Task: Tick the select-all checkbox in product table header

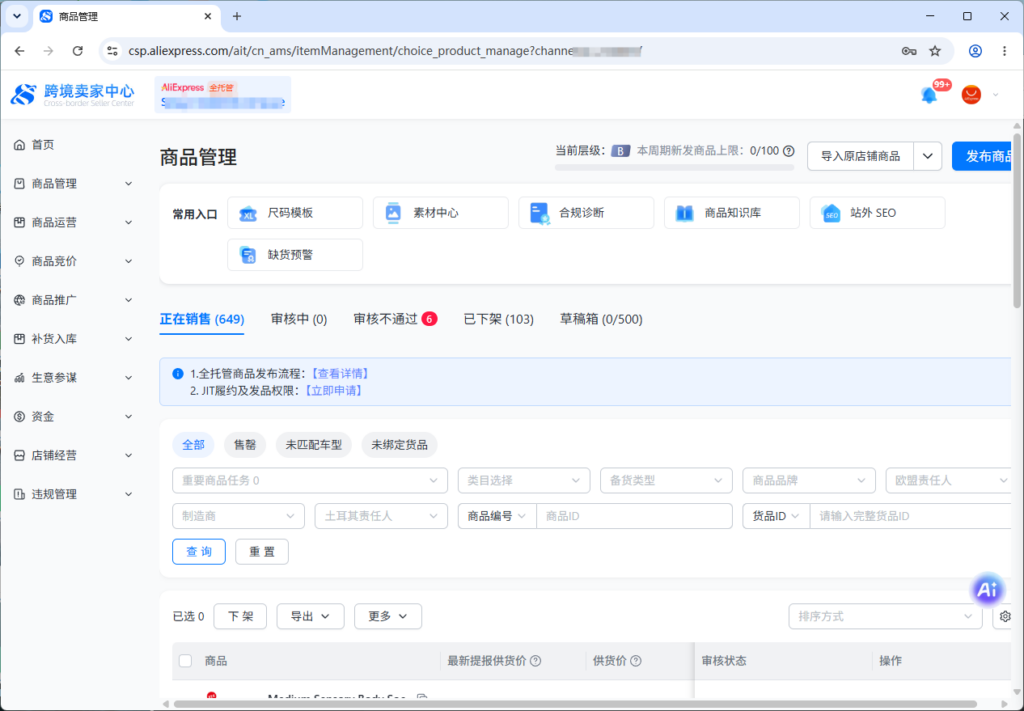Action: click(185, 661)
